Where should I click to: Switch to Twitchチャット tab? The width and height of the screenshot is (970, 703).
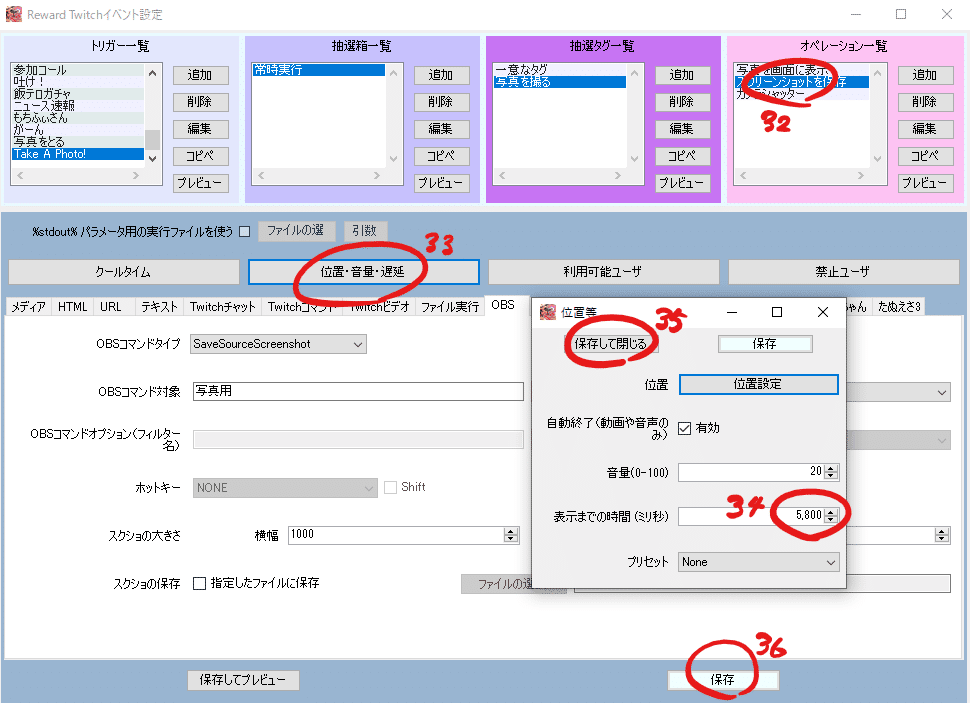[223, 306]
